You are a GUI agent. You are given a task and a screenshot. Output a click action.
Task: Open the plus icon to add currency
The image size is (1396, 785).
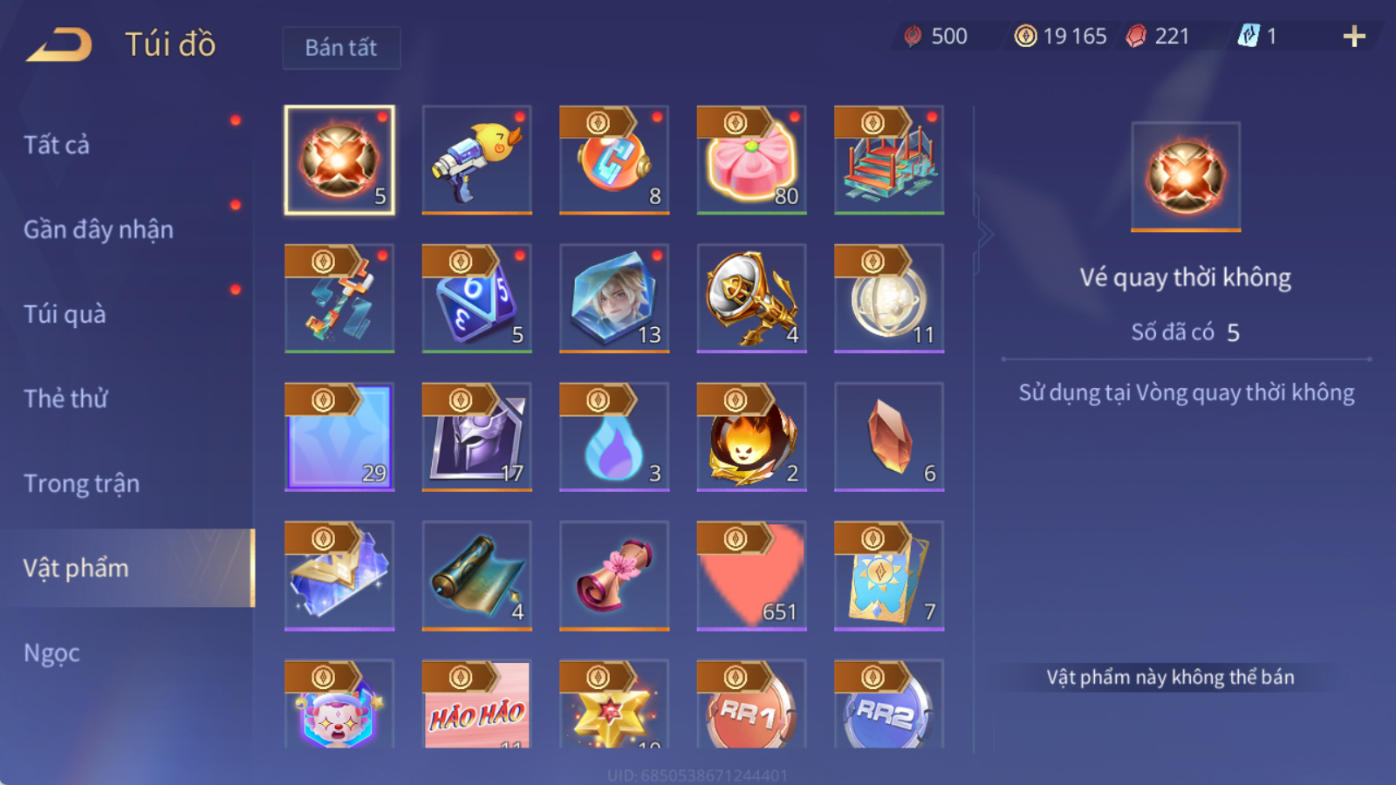tap(1354, 37)
